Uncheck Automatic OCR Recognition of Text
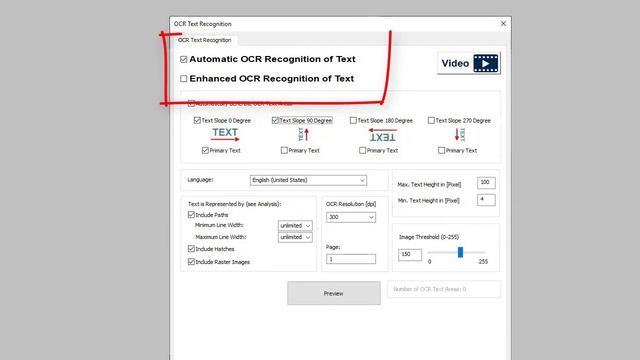The image size is (640, 360). tap(184, 60)
